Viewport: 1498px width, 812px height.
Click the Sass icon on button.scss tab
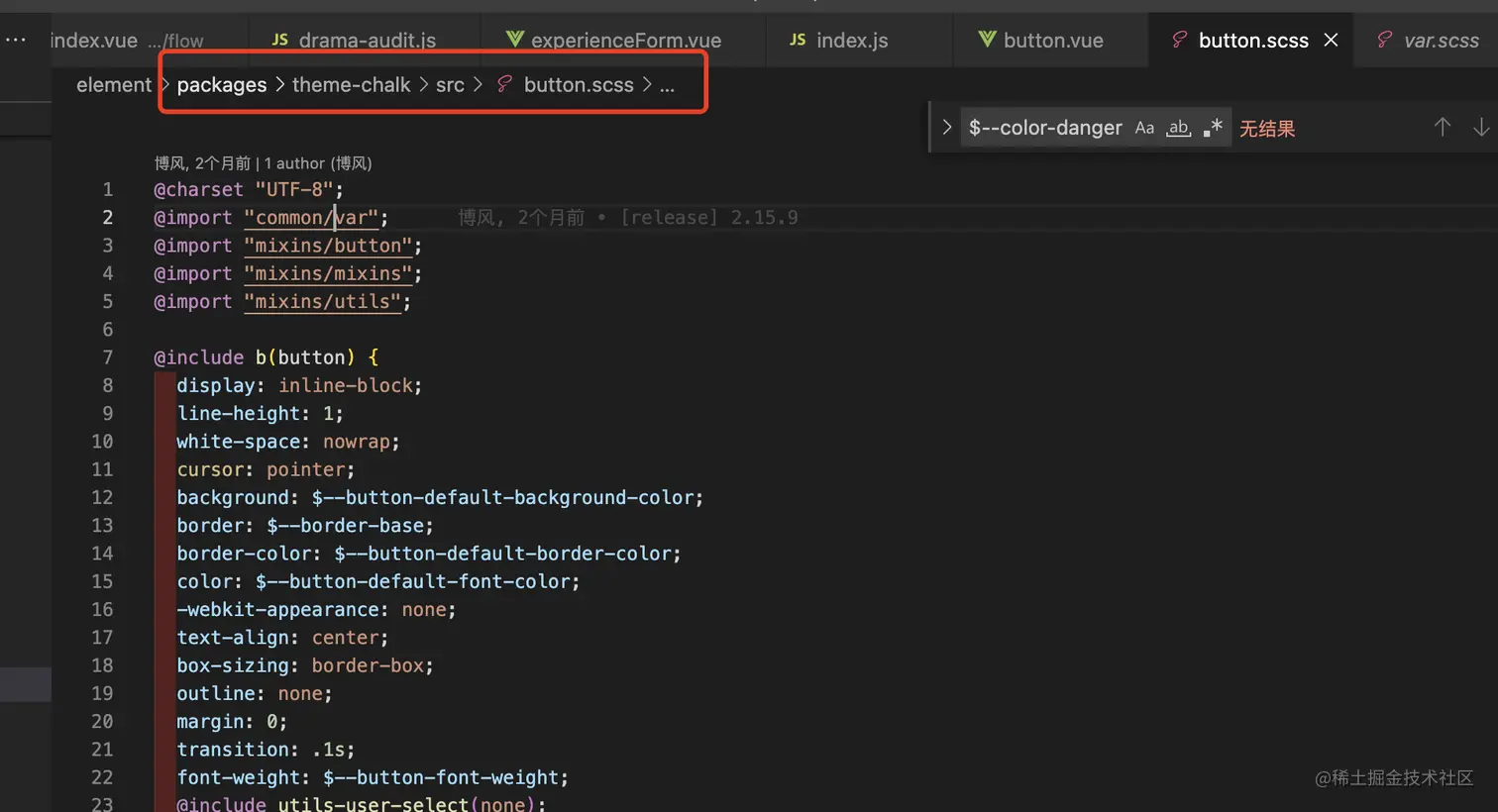pos(1179,40)
